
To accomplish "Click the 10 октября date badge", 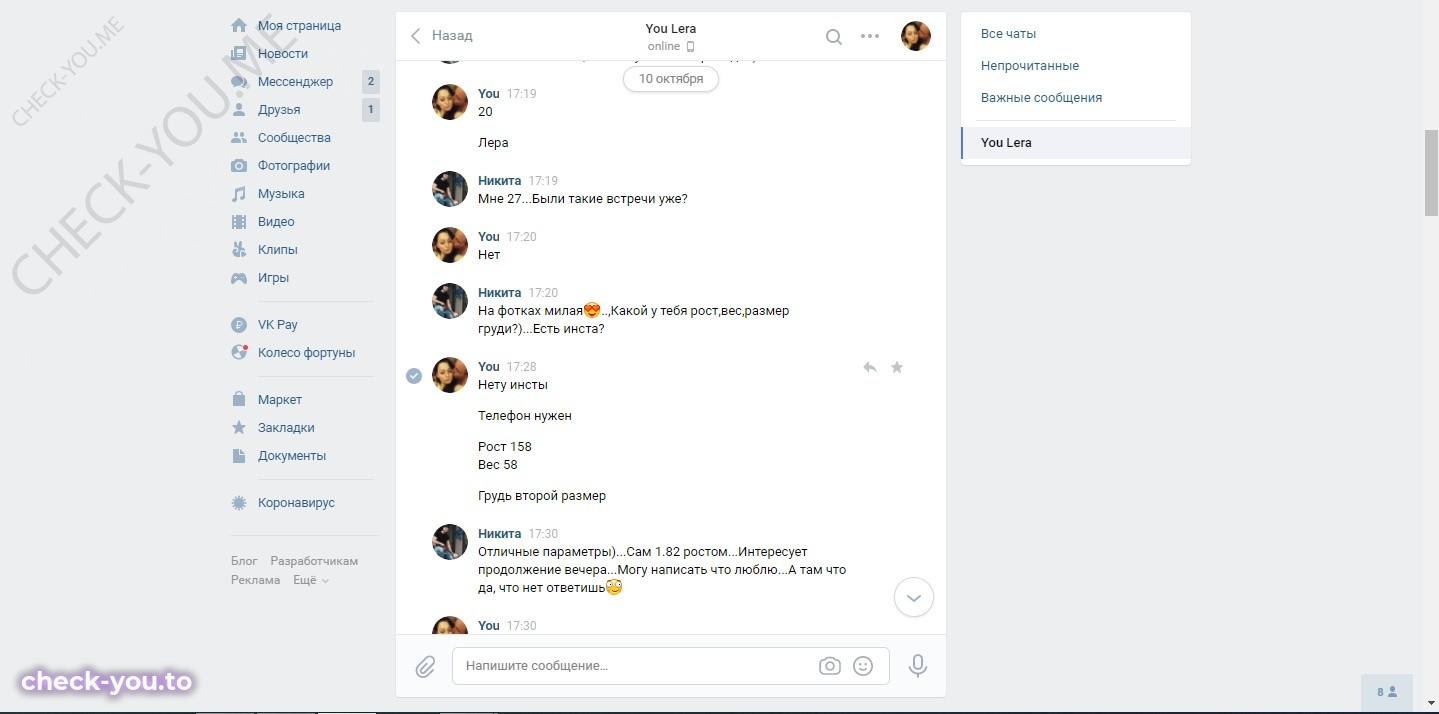I will tap(671, 79).
